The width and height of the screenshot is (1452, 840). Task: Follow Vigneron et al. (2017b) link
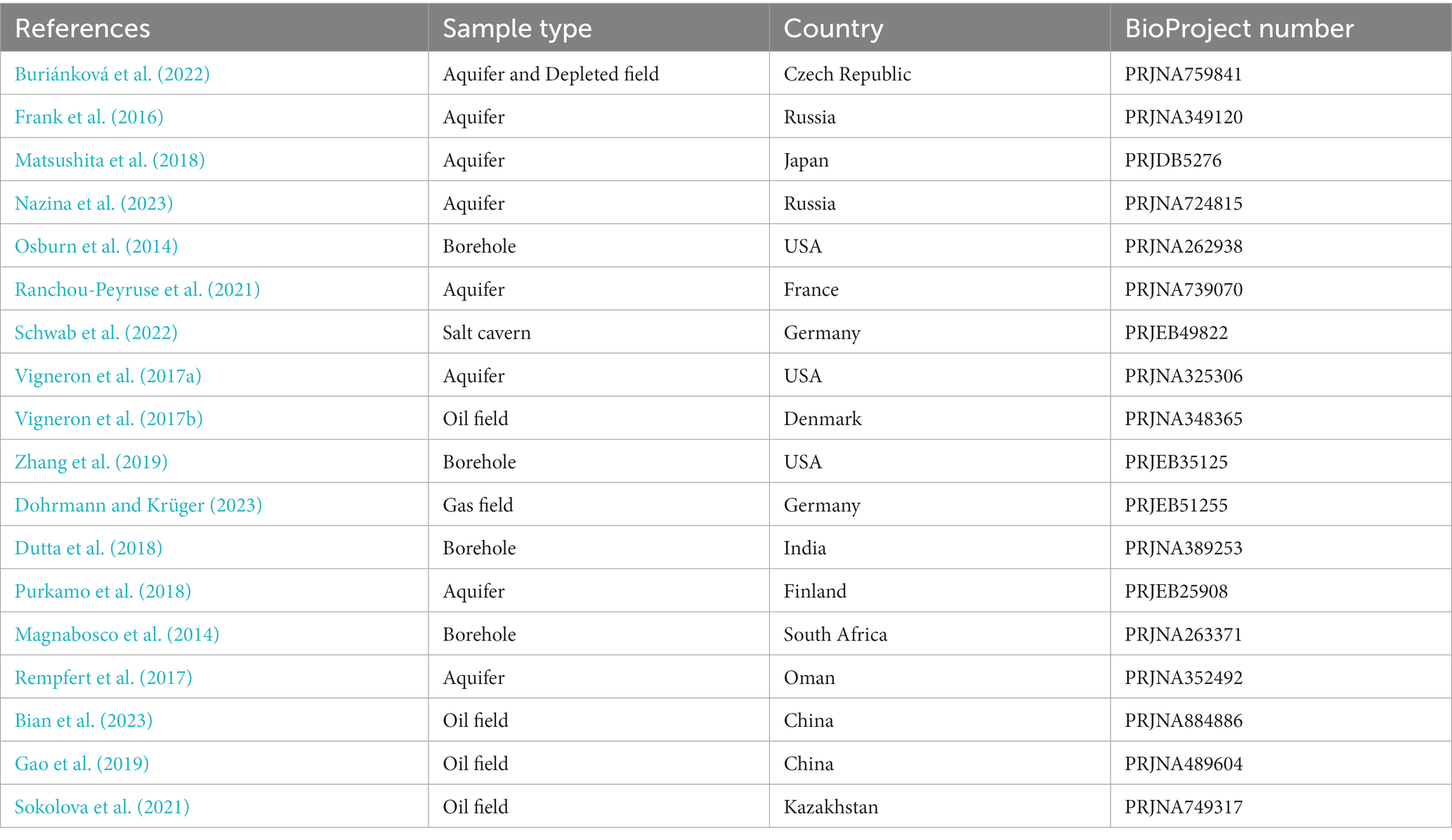tap(109, 419)
